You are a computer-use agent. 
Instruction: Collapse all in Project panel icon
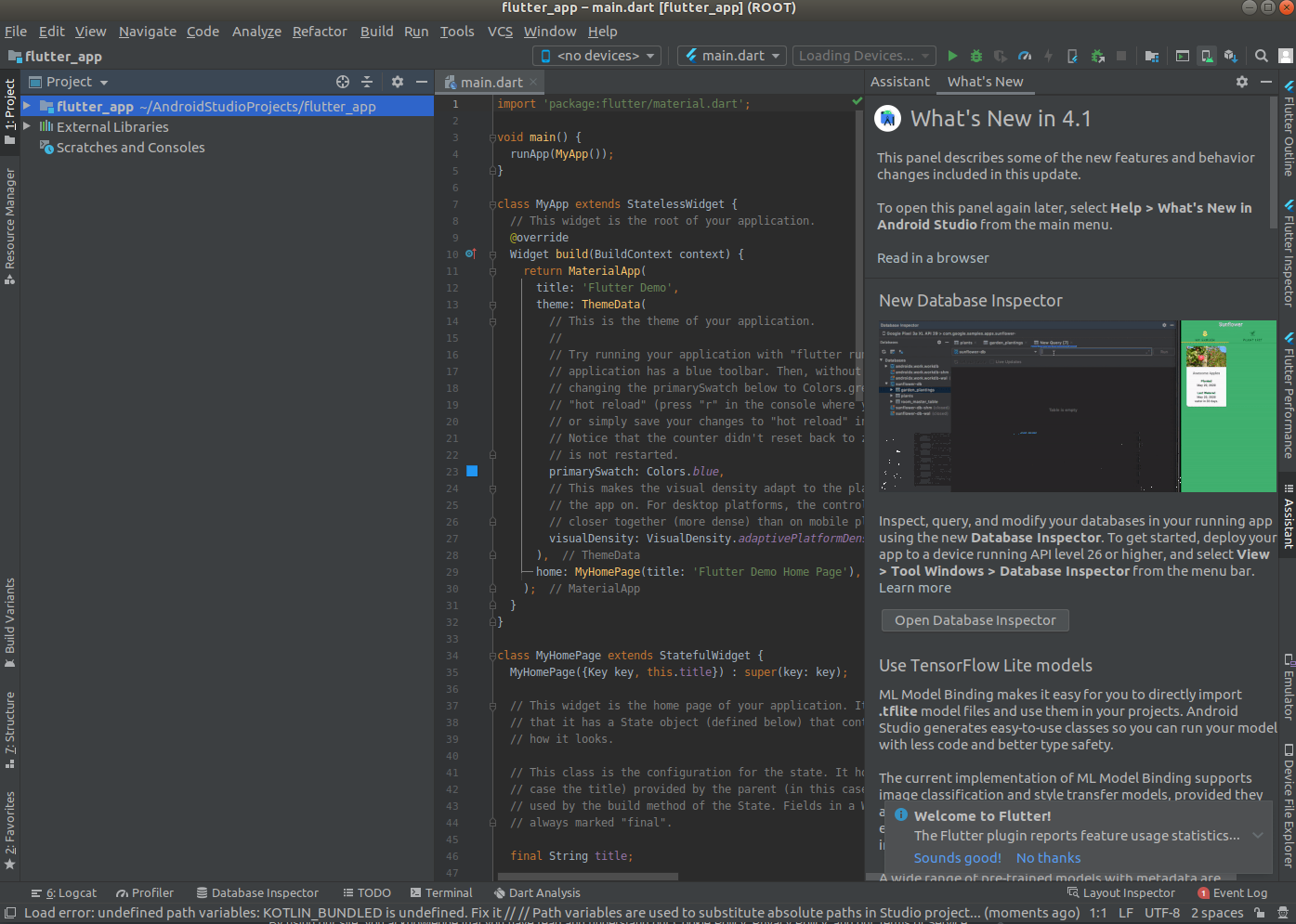(x=367, y=82)
